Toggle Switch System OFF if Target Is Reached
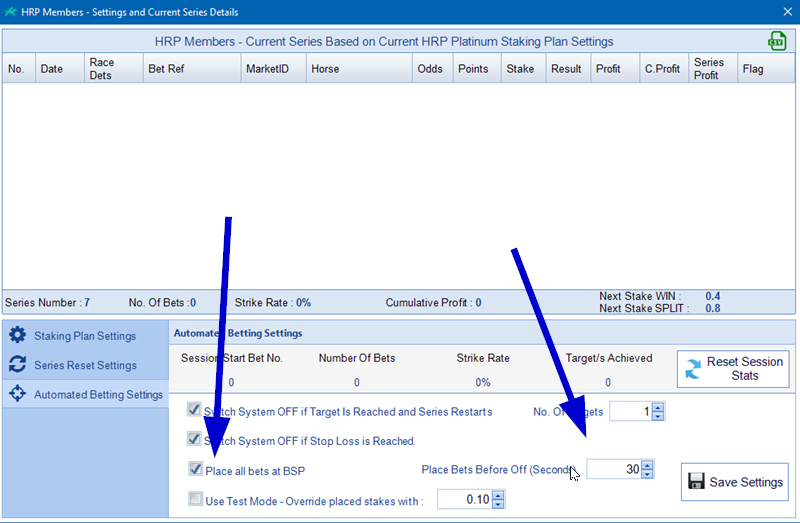Viewport: 800px width, 523px height. 194,409
